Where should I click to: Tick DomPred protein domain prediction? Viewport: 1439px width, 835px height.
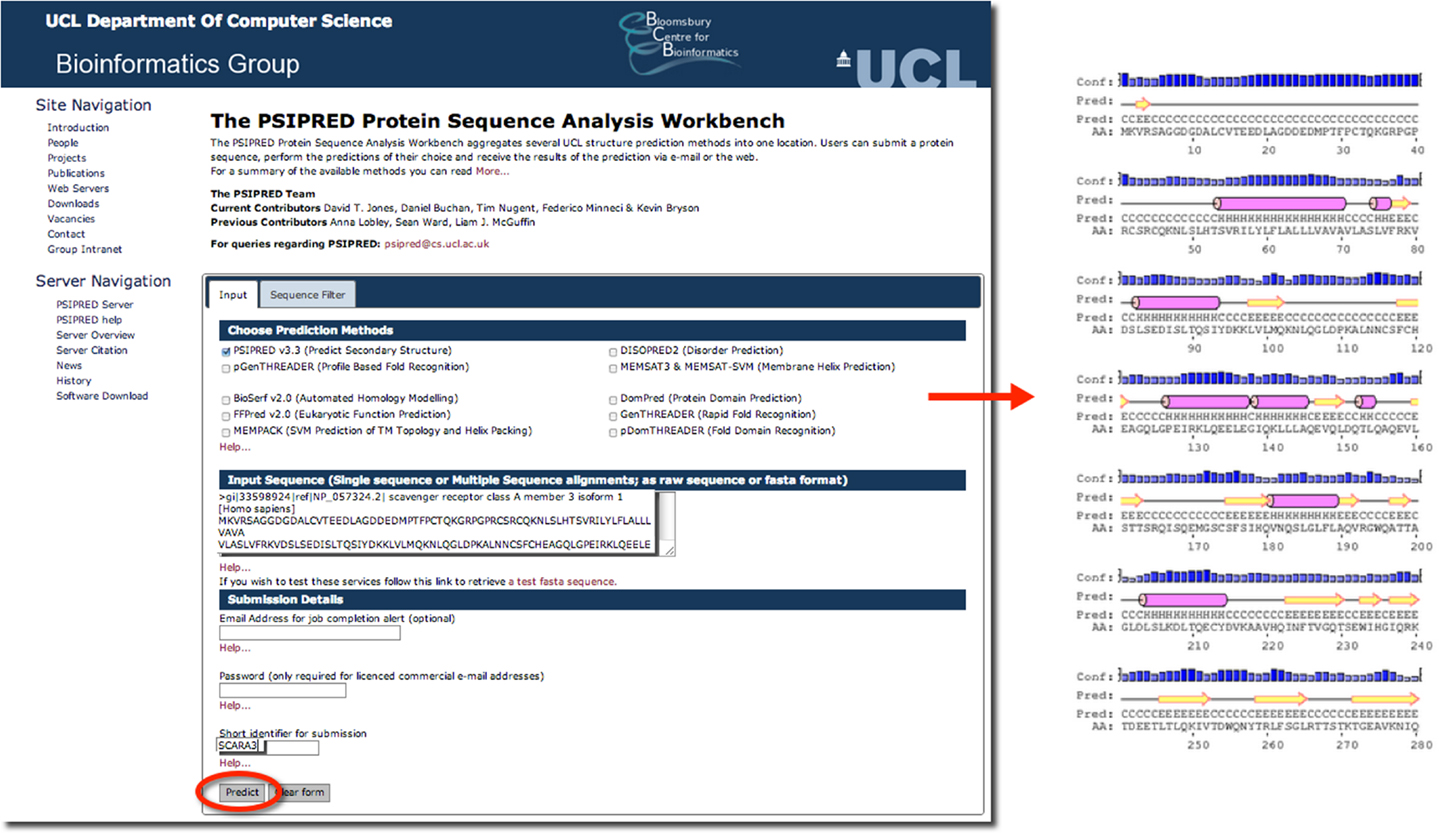tap(613, 399)
